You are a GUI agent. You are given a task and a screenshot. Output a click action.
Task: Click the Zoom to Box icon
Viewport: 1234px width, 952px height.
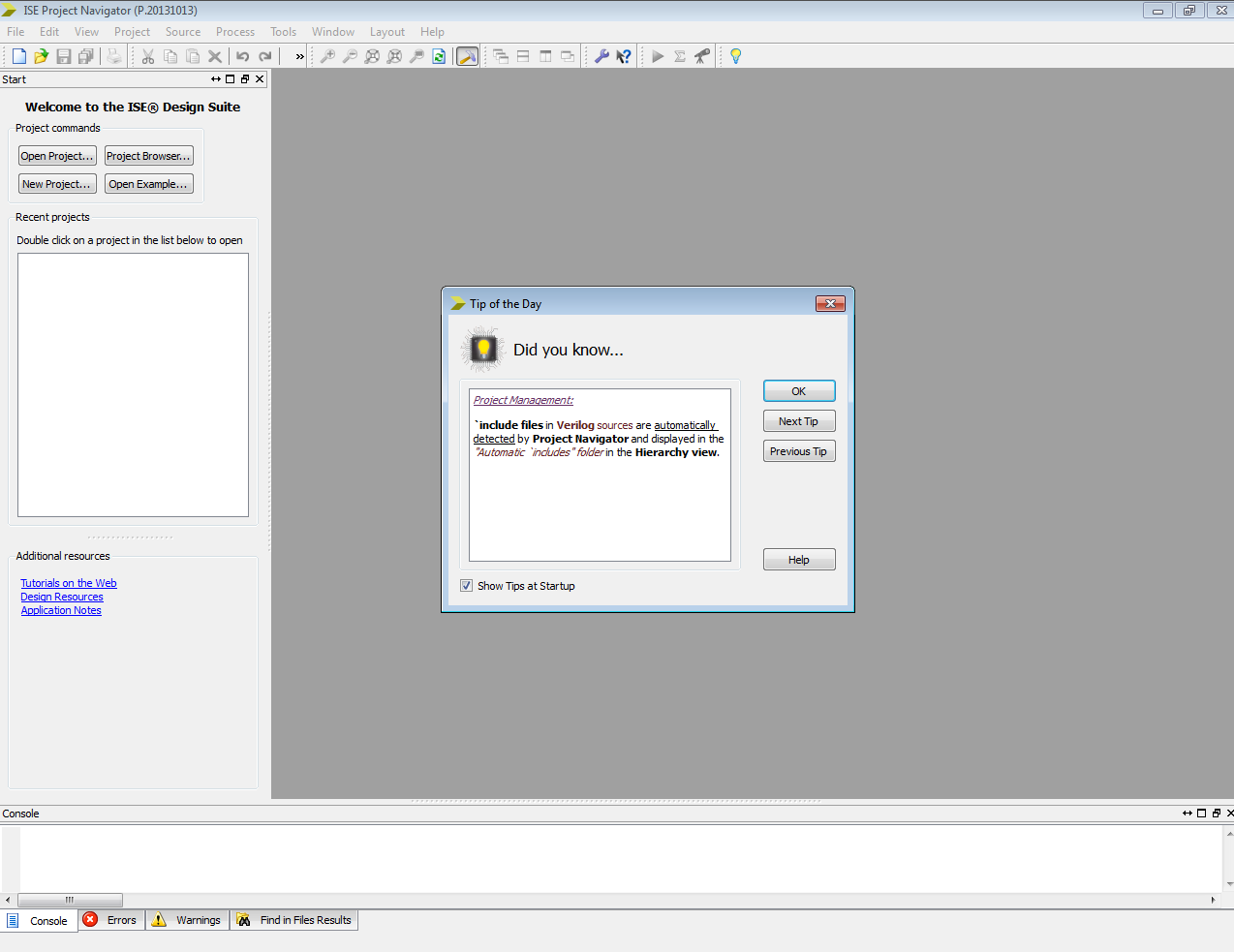point(416,56)
